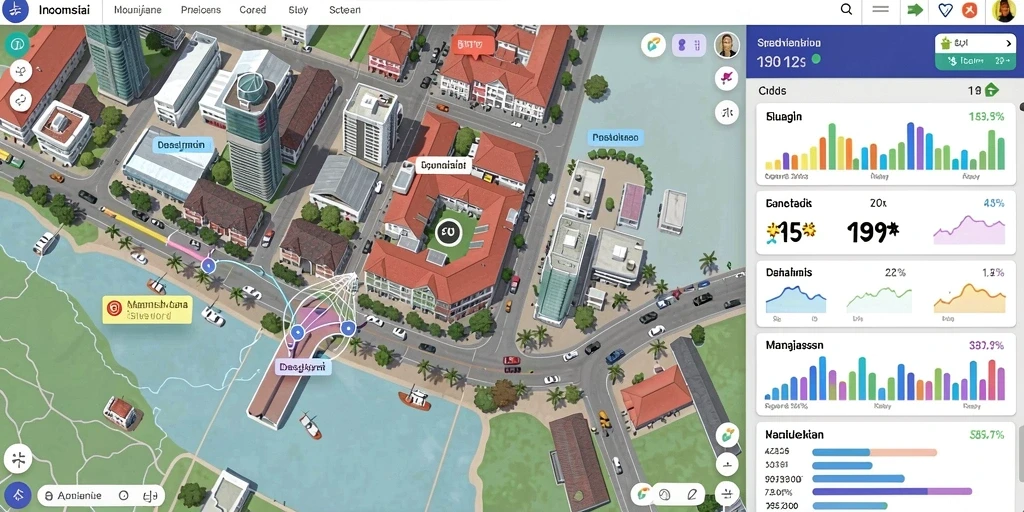Click the pink pin icon on map
Screen dimensions: 1024x512
coord(726,78)
